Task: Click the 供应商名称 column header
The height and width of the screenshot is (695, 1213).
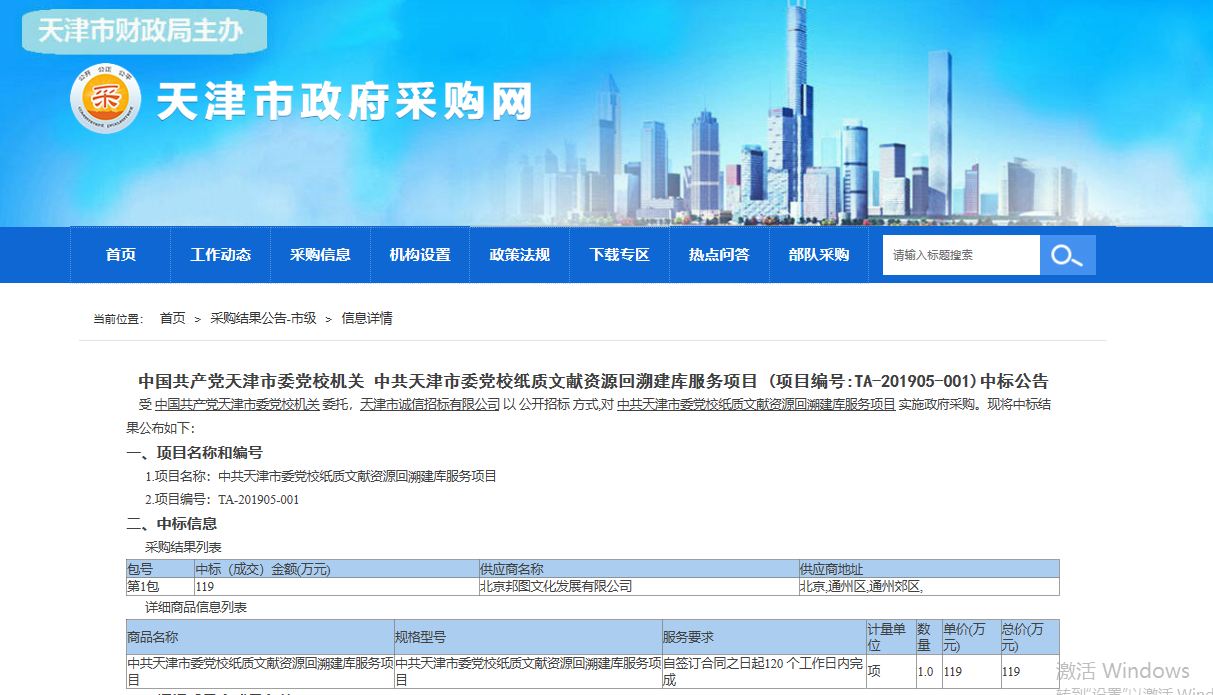Action: [638, 569]
